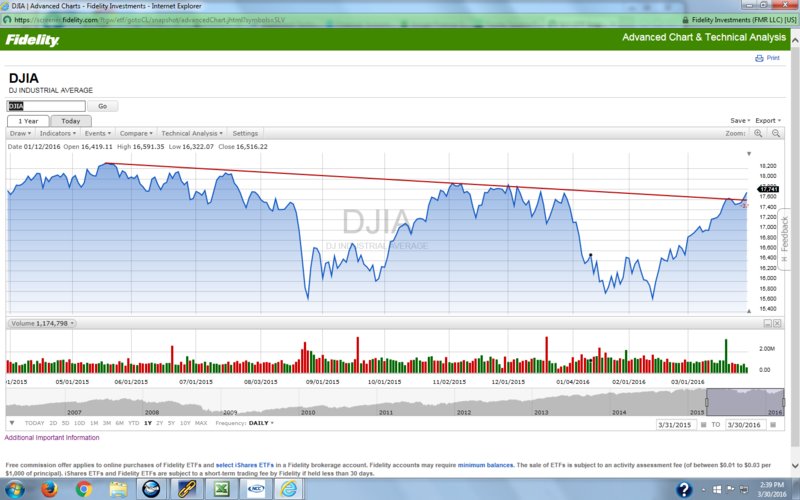The width and height of the screenshot is (800, 500).
Task: Open Windows Explorer folder in taskbar
Action: pyautogui.click(x=118, y=489)
